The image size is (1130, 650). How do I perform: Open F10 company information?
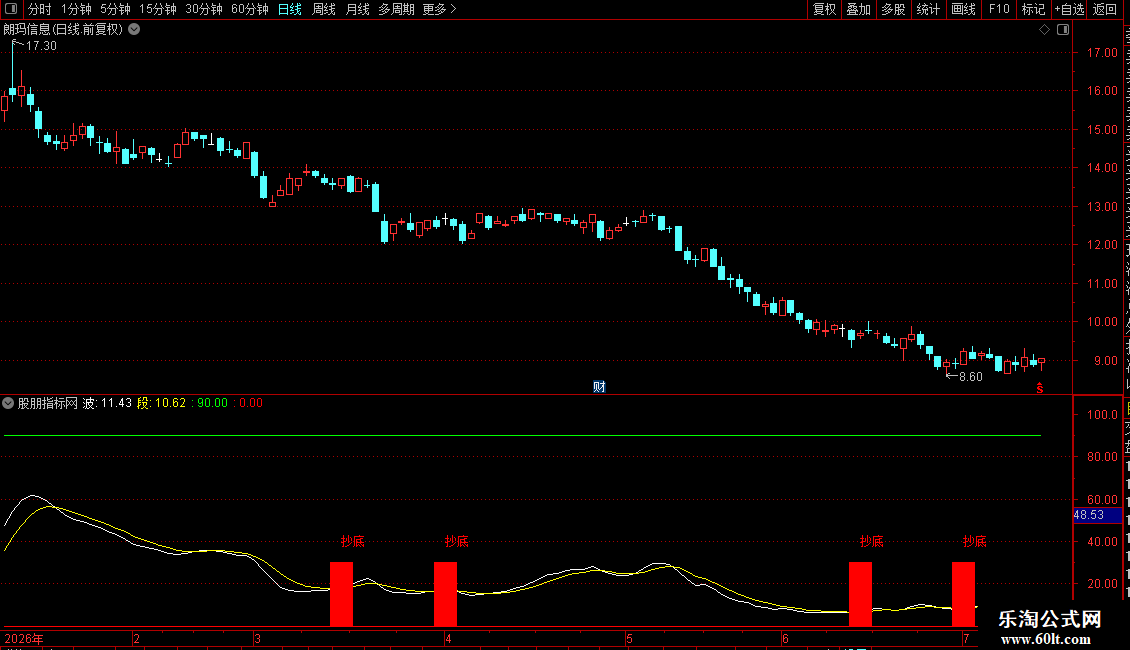[x=999, y=9]
